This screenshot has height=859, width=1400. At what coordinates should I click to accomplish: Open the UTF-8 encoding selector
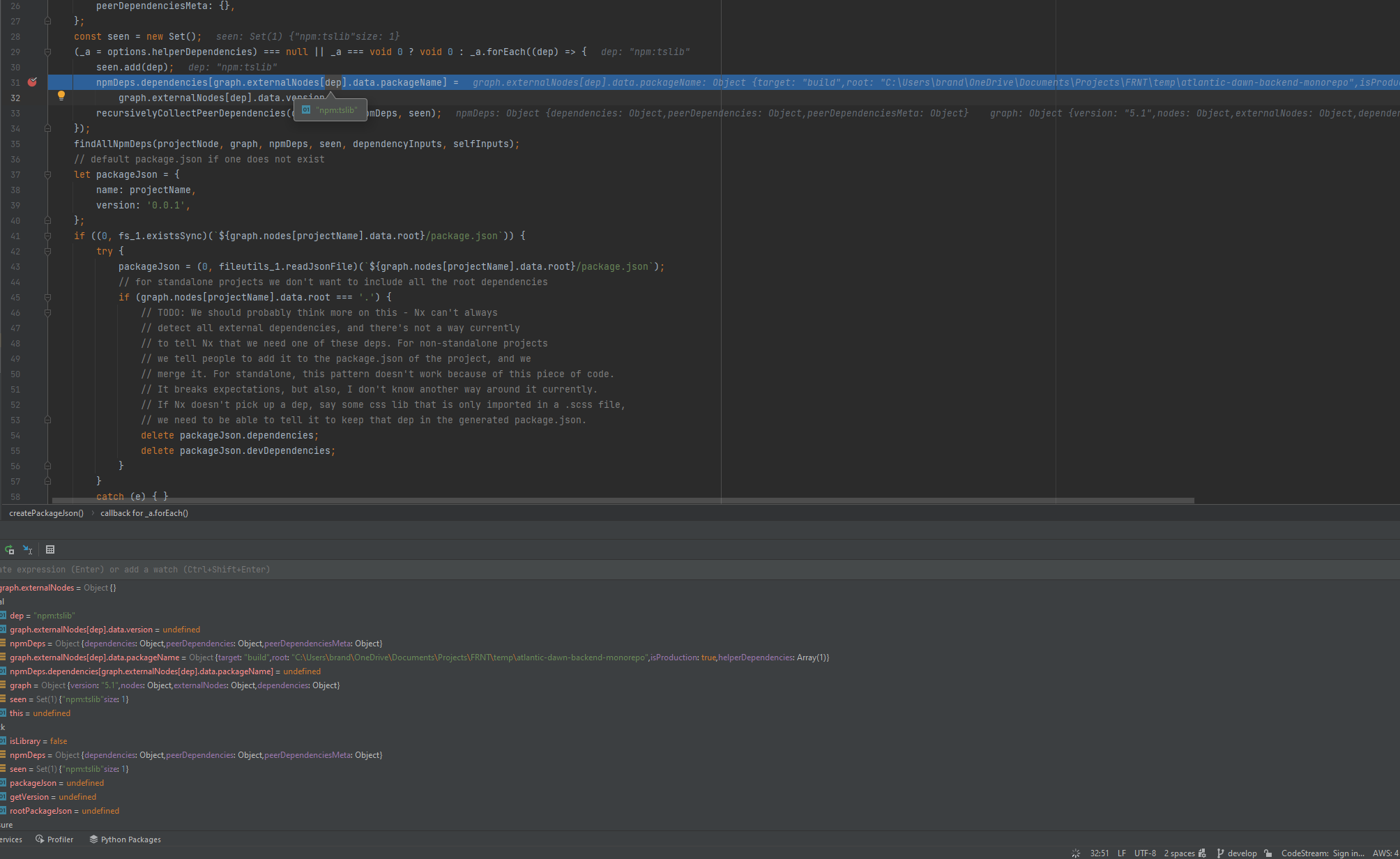[x=1145, y=853]
